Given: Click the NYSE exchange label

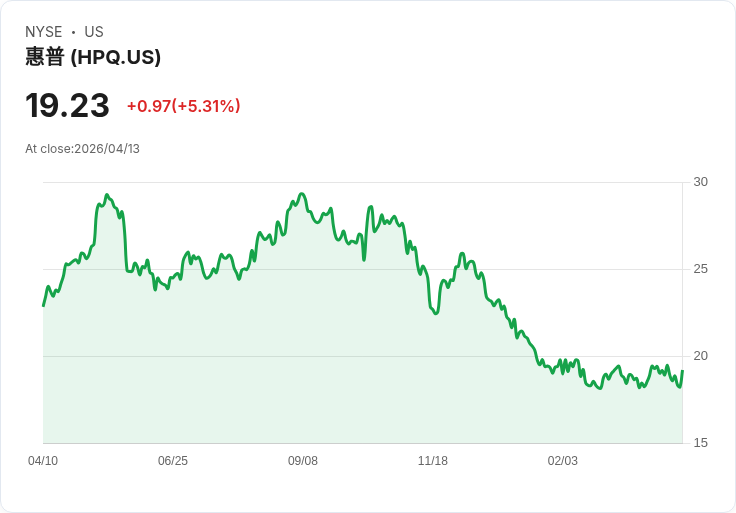Looking at the screenshot, I should tap(44, 32).
